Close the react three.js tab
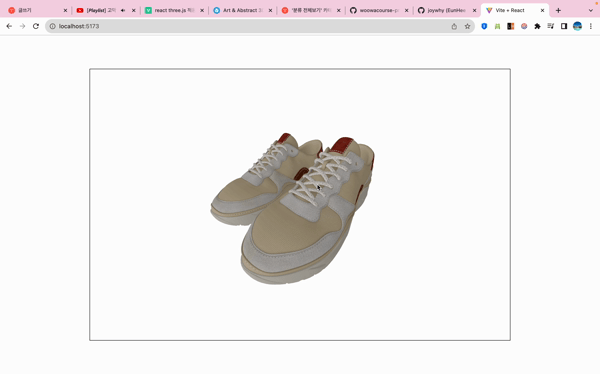Image resolution: width=600 pixels, height=374 pixels. (x=202, y=10)
